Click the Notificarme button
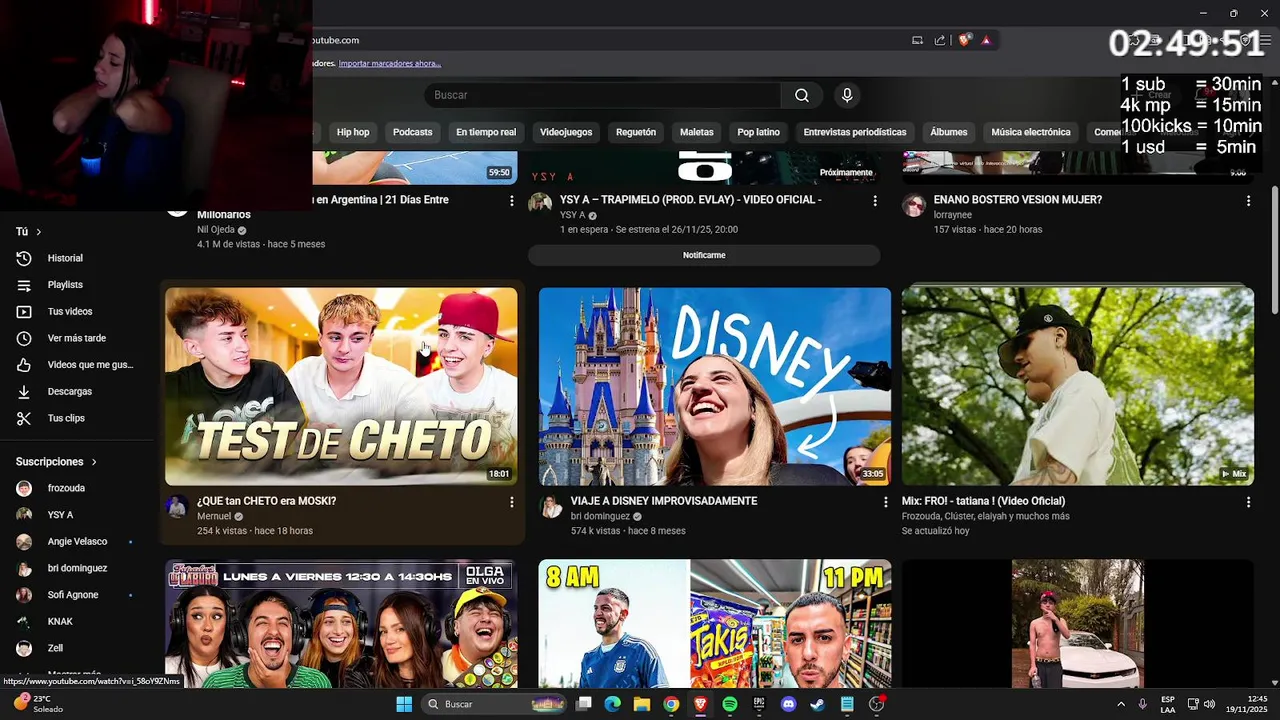The width and height of the screenshot is (1280, 720). (704, 255)
